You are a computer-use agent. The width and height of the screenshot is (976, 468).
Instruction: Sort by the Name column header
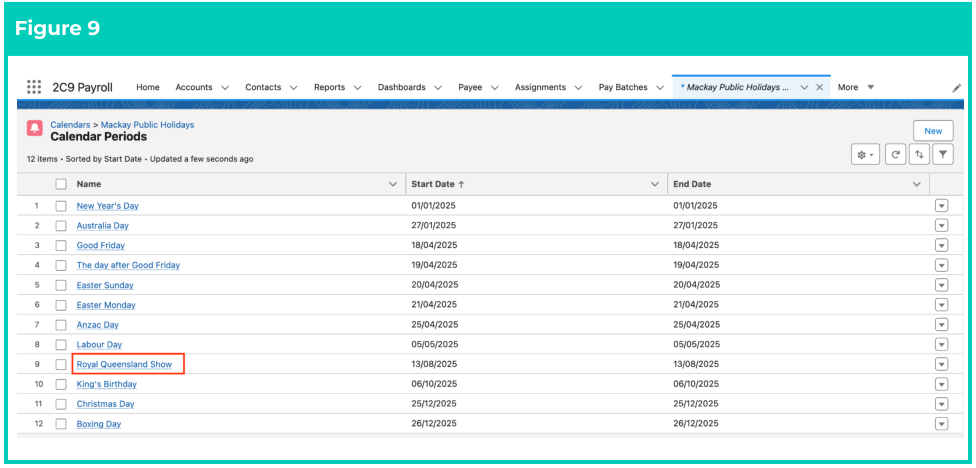coord(89,184)
